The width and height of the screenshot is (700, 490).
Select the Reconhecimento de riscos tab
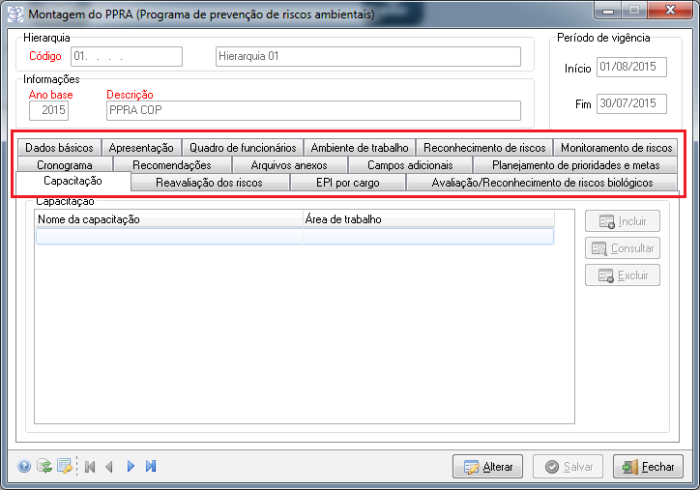point(484,147)
